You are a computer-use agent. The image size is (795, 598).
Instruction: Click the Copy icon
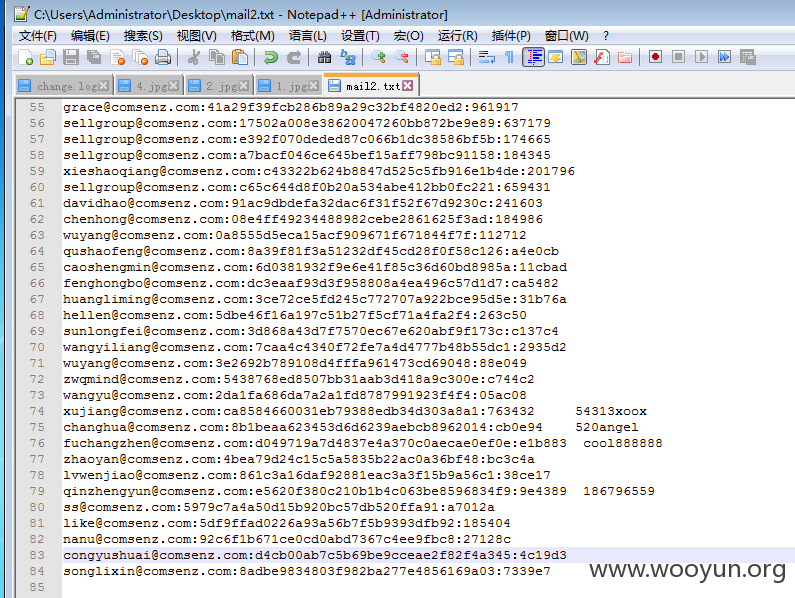tap(217, 57)
